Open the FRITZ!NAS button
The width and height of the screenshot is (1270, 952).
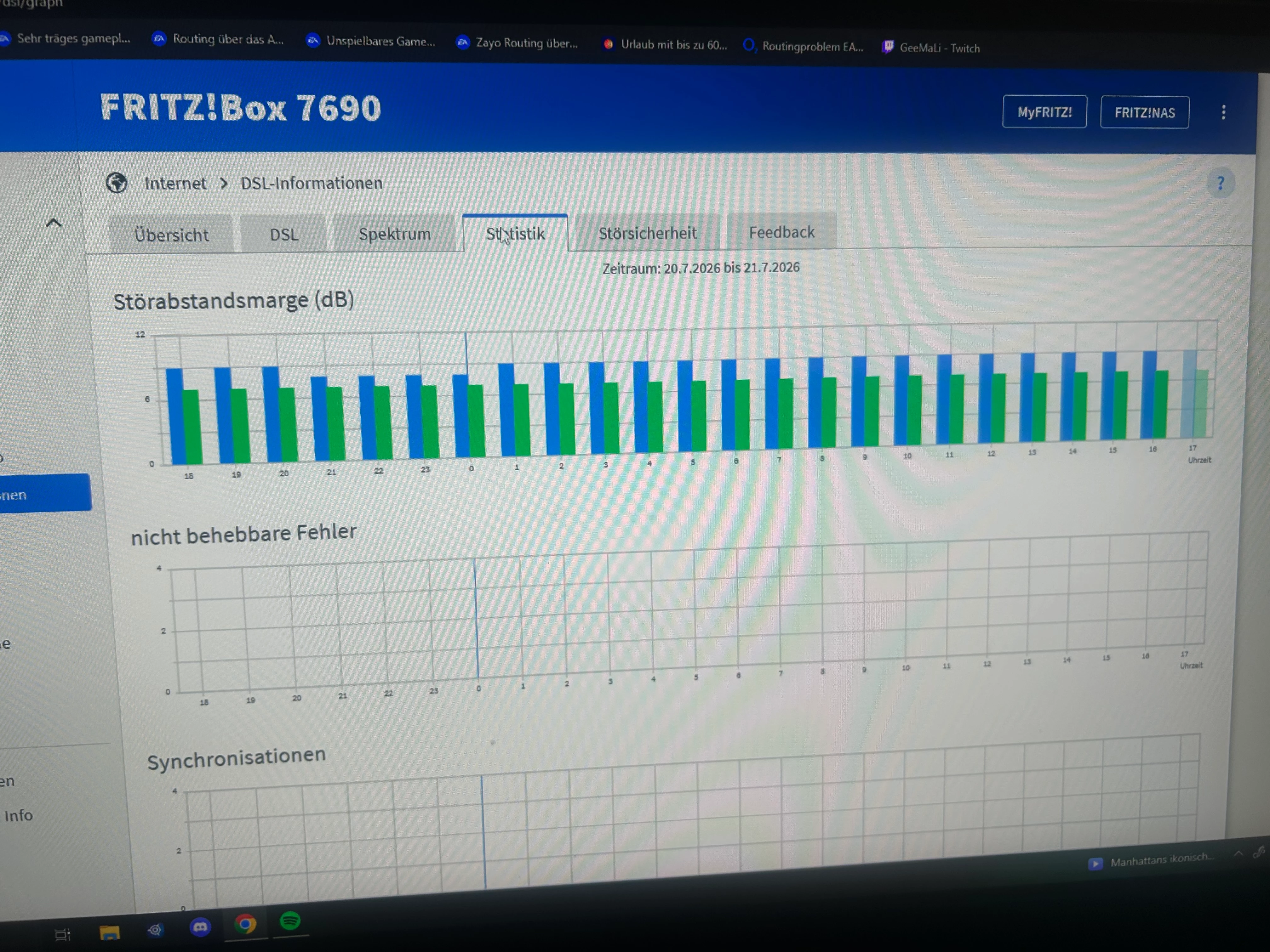point(1144,112)
